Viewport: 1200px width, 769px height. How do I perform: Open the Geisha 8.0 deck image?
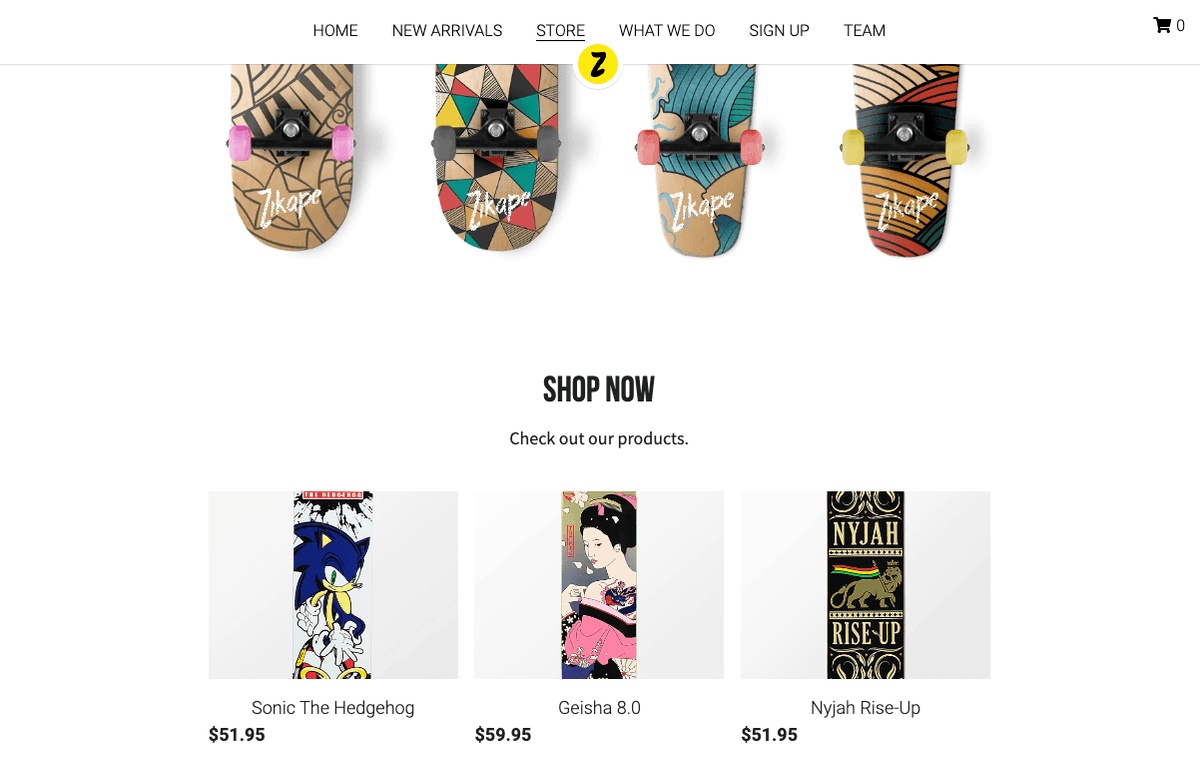pyautogui.click(x=599, y=585)
